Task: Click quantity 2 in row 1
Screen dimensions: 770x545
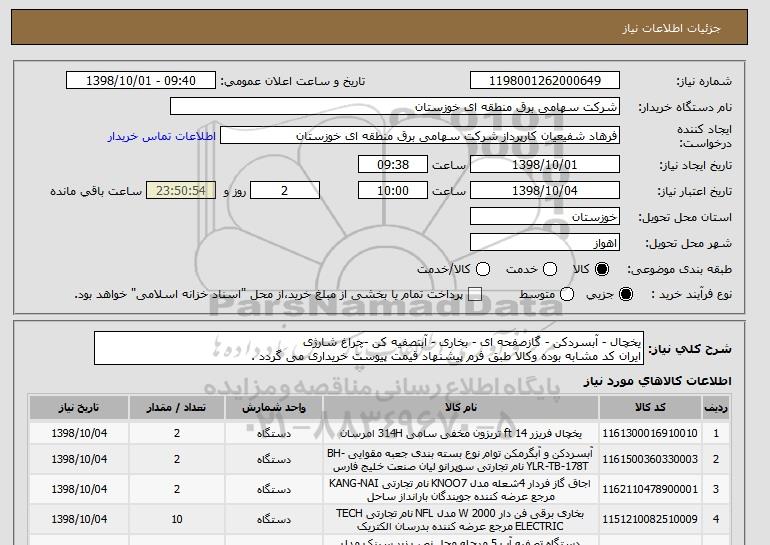Action: (177, 434)
